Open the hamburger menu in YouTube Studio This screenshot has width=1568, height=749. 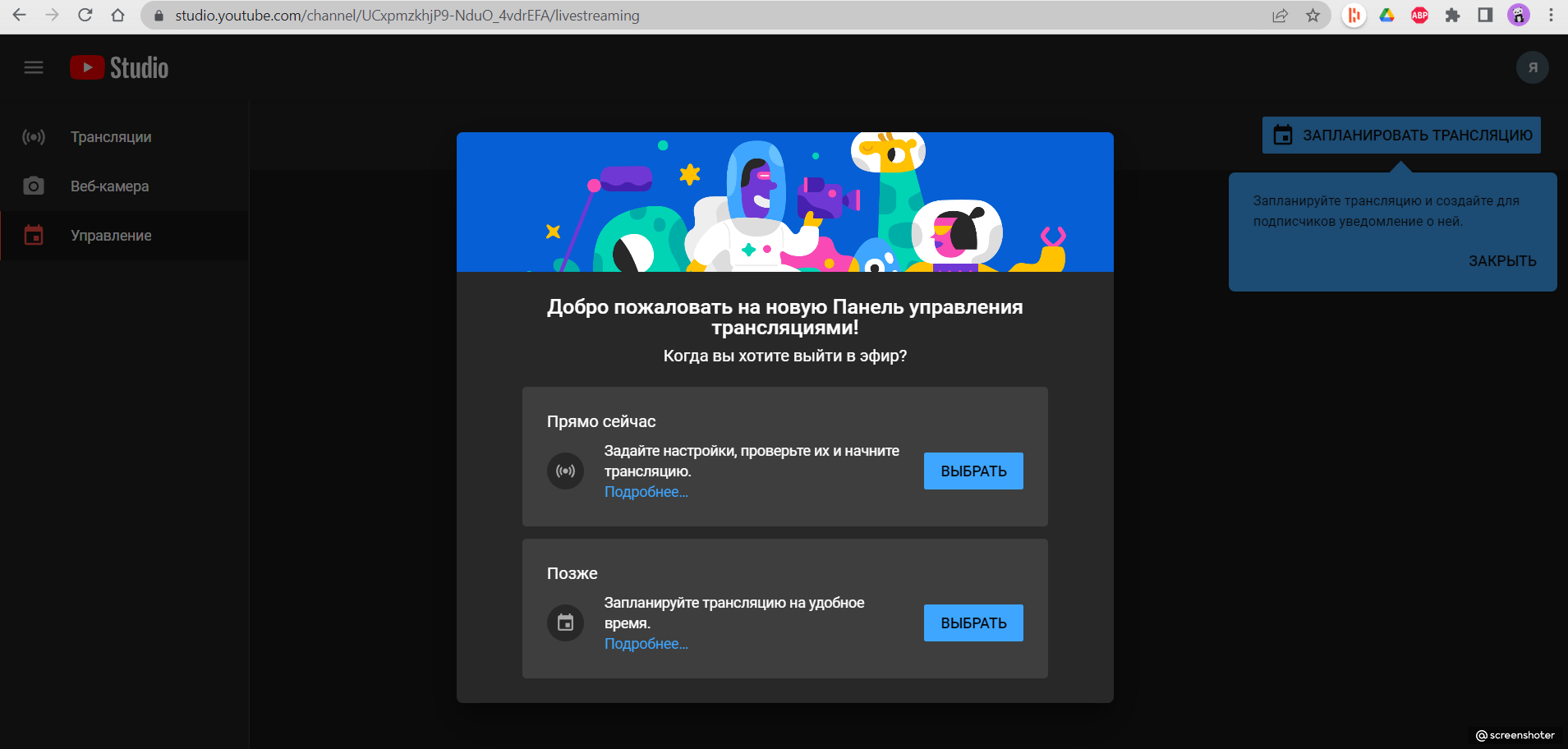click(x=34, y=67)
